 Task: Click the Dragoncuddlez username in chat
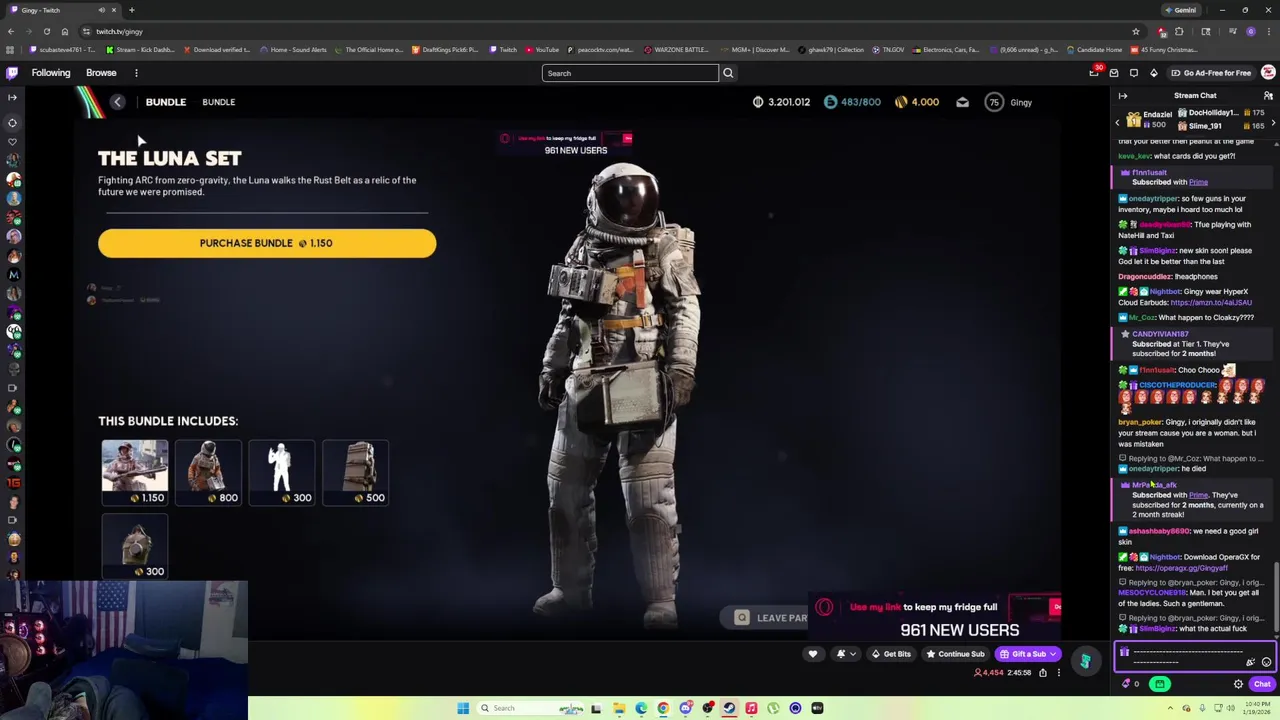click(1145, 277)
